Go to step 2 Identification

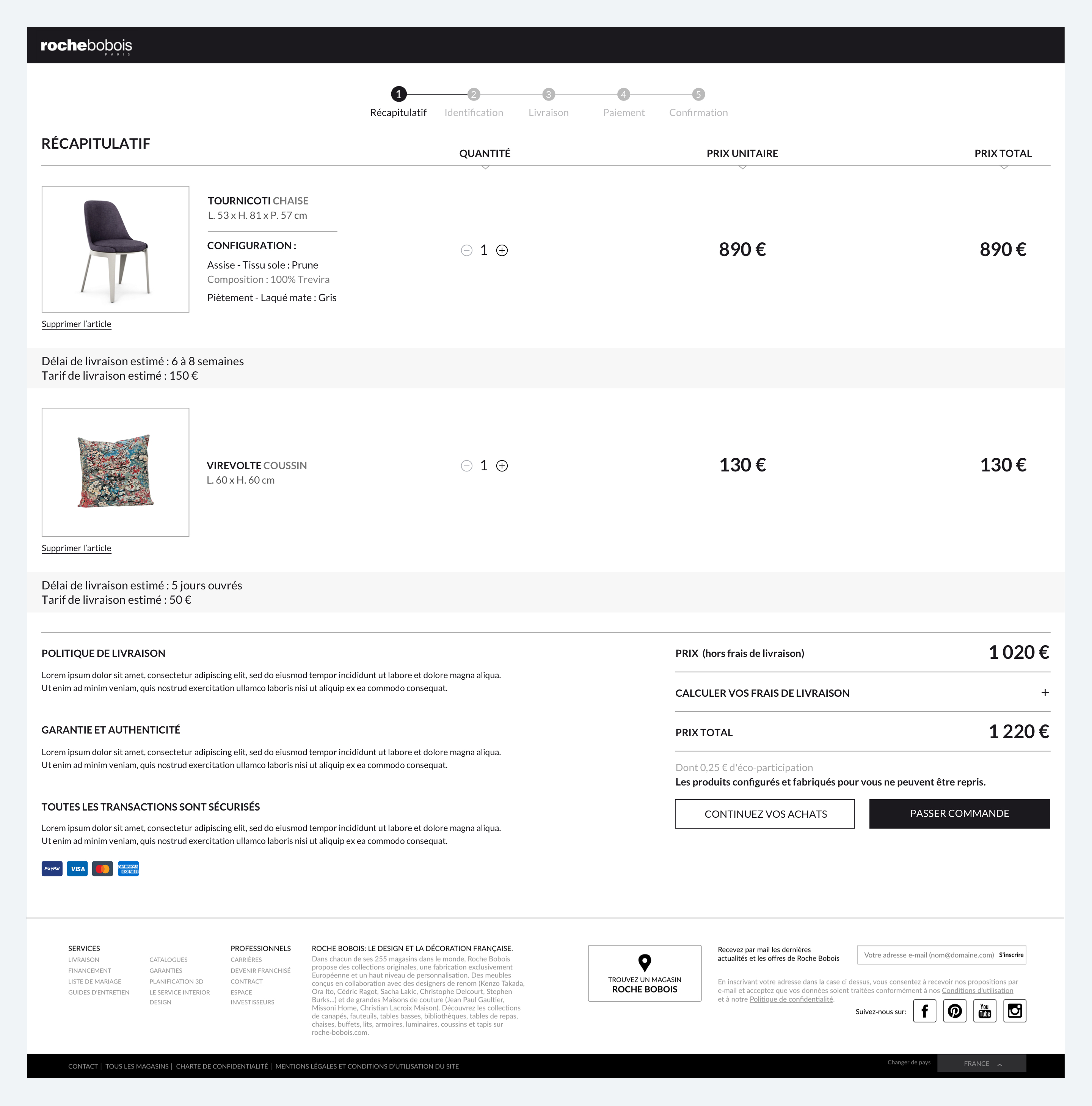point(473,94)
